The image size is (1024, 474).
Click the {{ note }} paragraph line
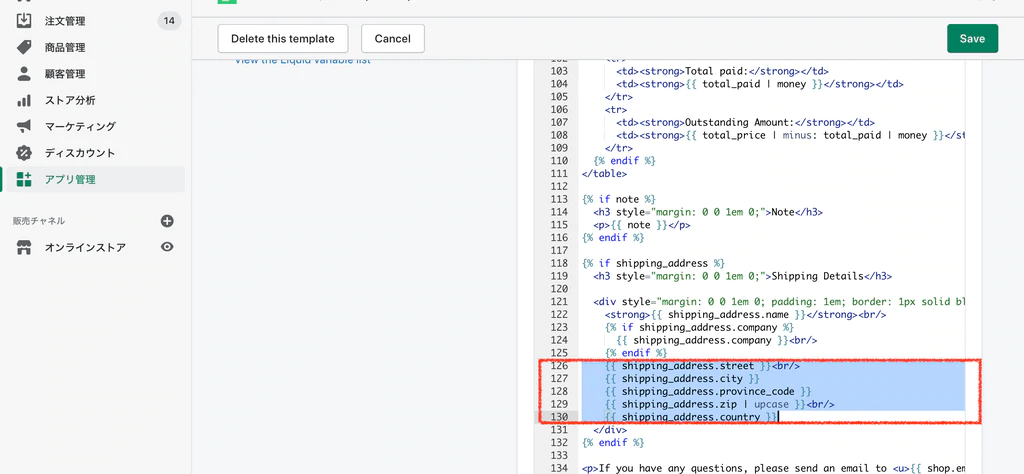pos(641,225)
